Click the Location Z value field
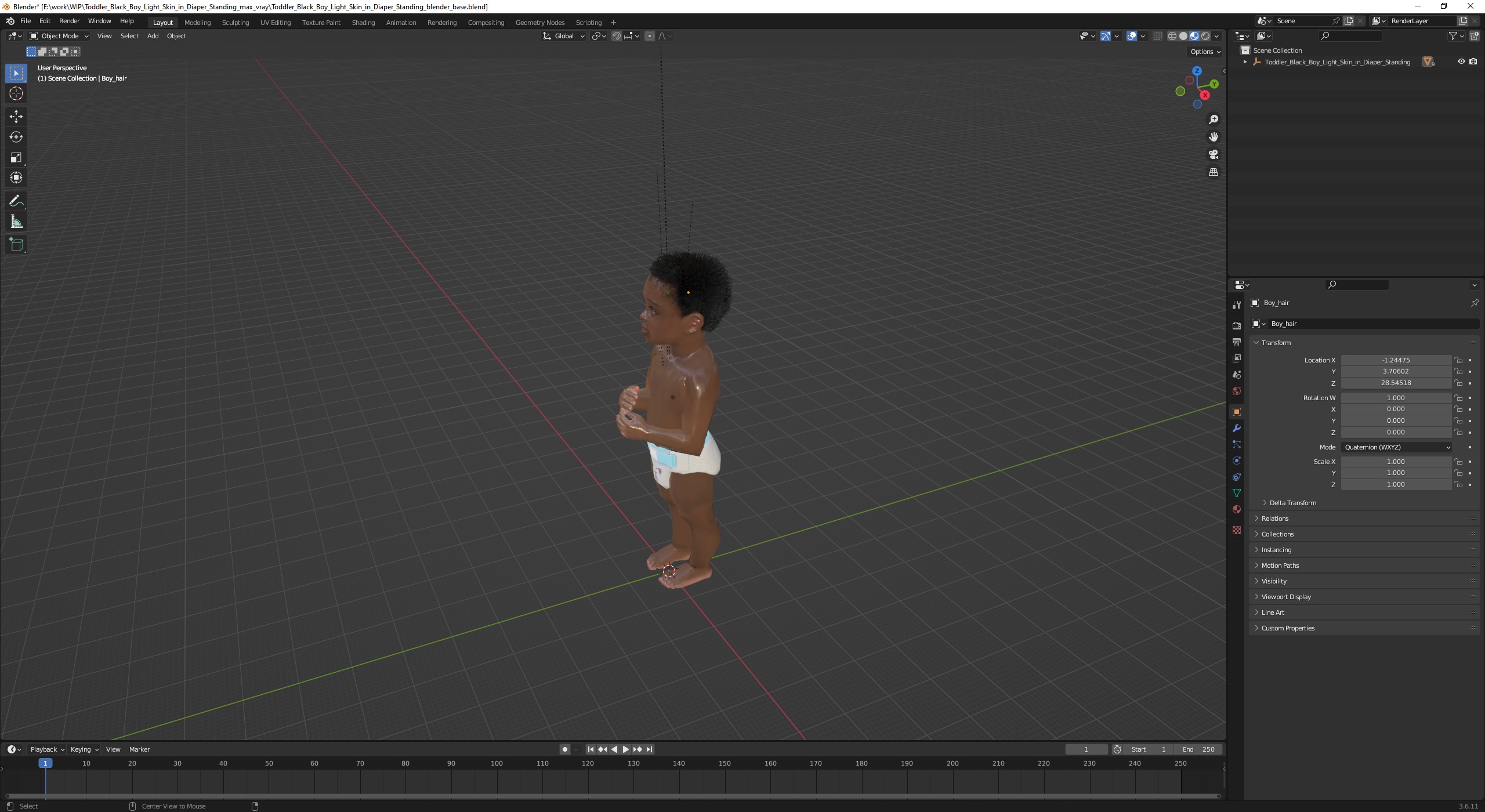Viewport: 1485px width, 812px height. tap(1396, 383)
